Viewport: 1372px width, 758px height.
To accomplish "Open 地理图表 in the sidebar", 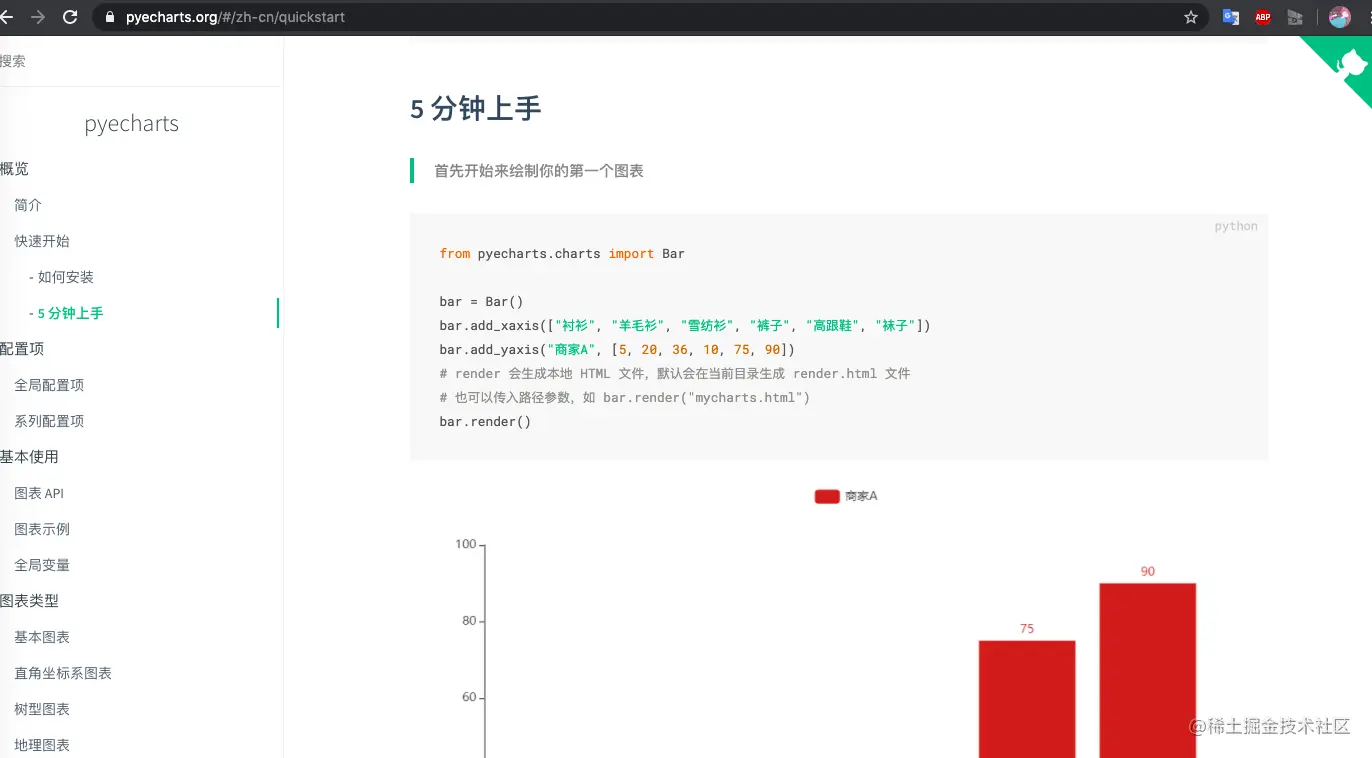I will [42, 745].
